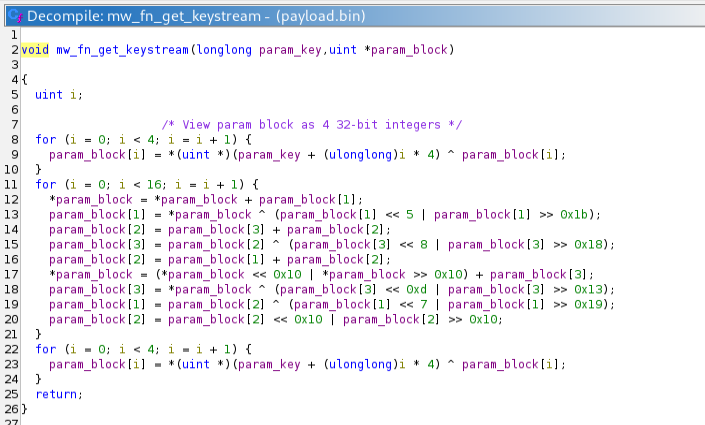Screen dimensions: 705x425
Task: Click constant 0x18 on line 15
Action: coord(588,244)
